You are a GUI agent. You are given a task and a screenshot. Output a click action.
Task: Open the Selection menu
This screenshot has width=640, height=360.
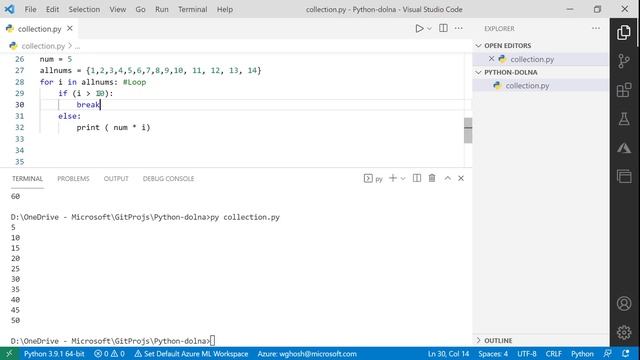84,9
